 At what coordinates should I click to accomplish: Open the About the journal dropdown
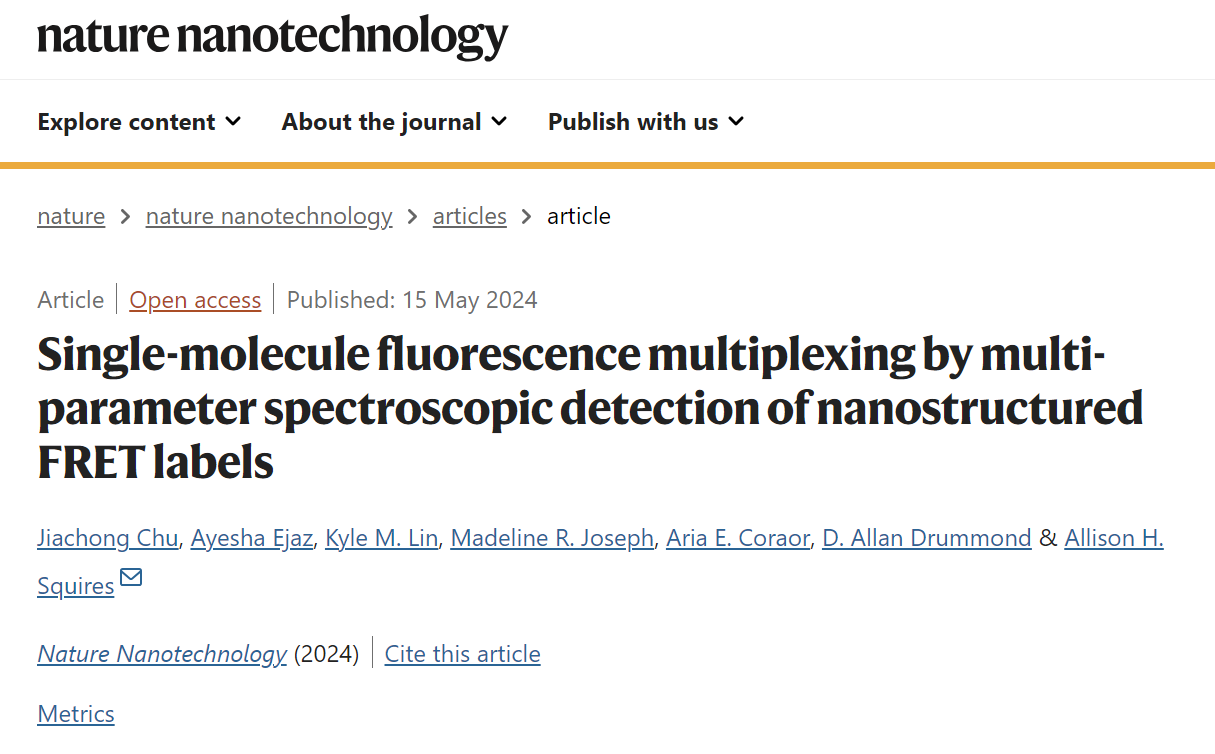394,122
